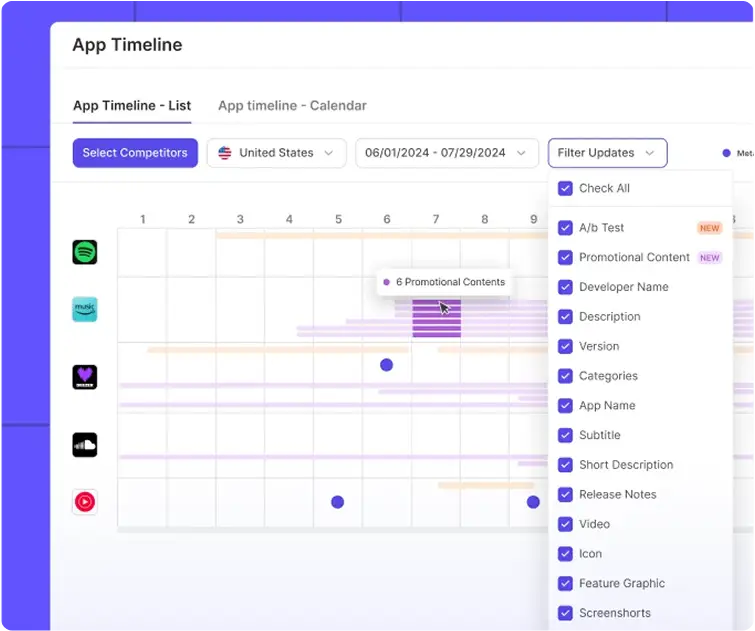Click the Amazon Music app icon

85,309
